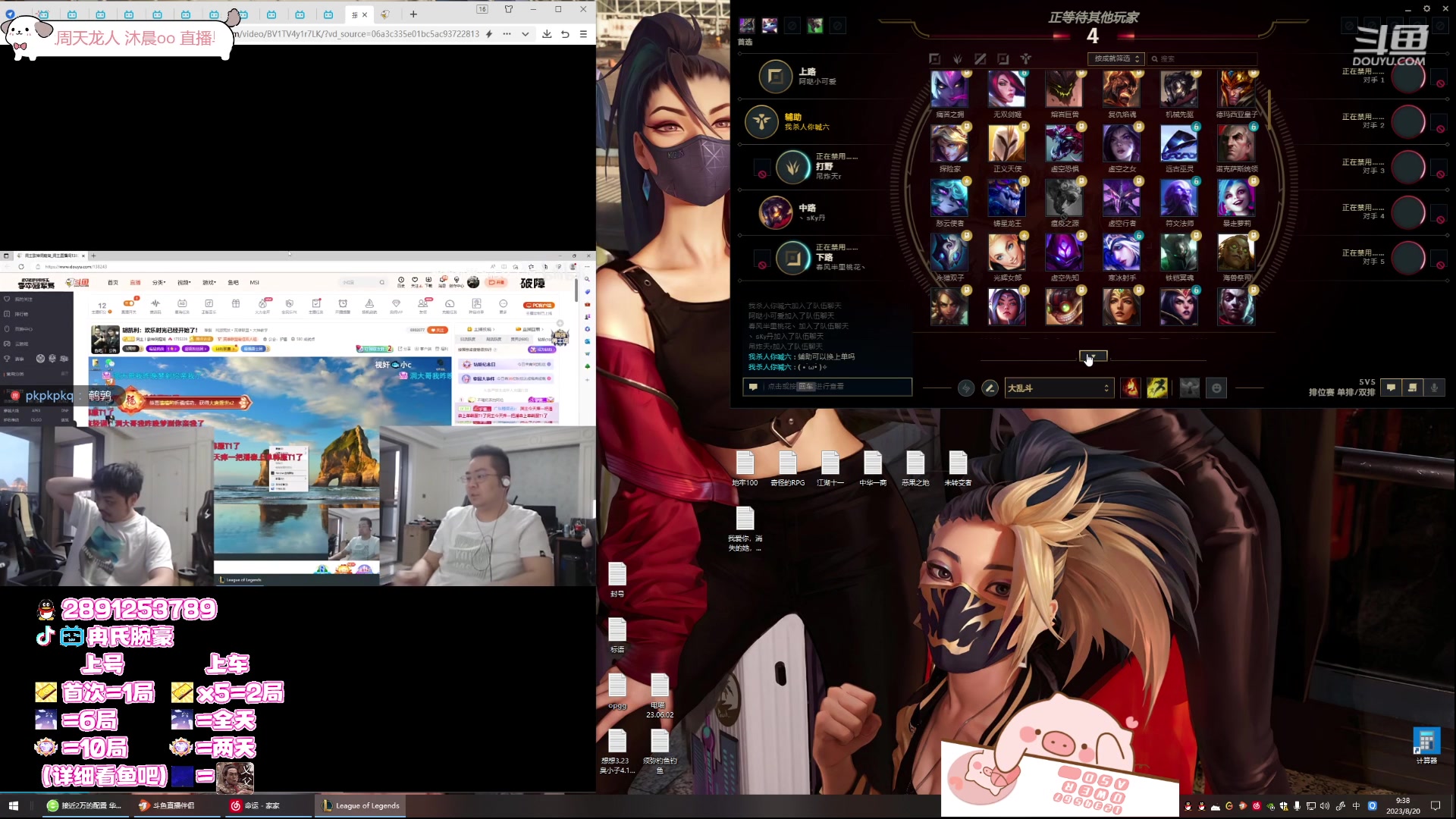Switch to the eagle-icon browser tab
1456x819 pixels.
click(x=385, y=14)
